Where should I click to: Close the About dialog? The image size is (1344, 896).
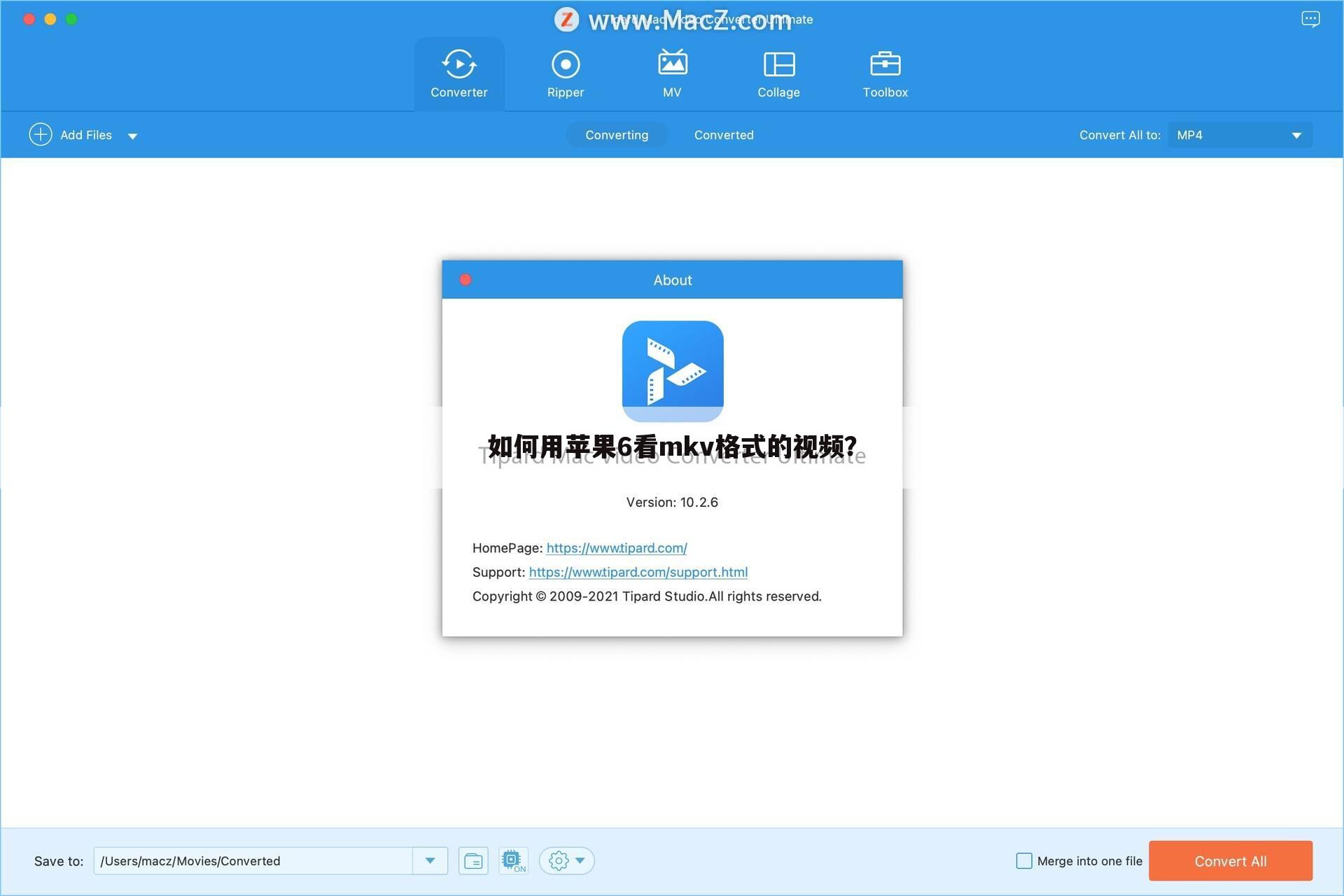click(x=465, y=280)
